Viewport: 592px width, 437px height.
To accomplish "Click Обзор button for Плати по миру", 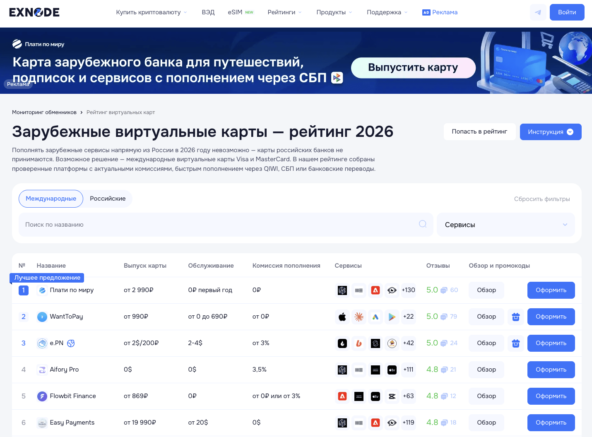I will point(486,290).
